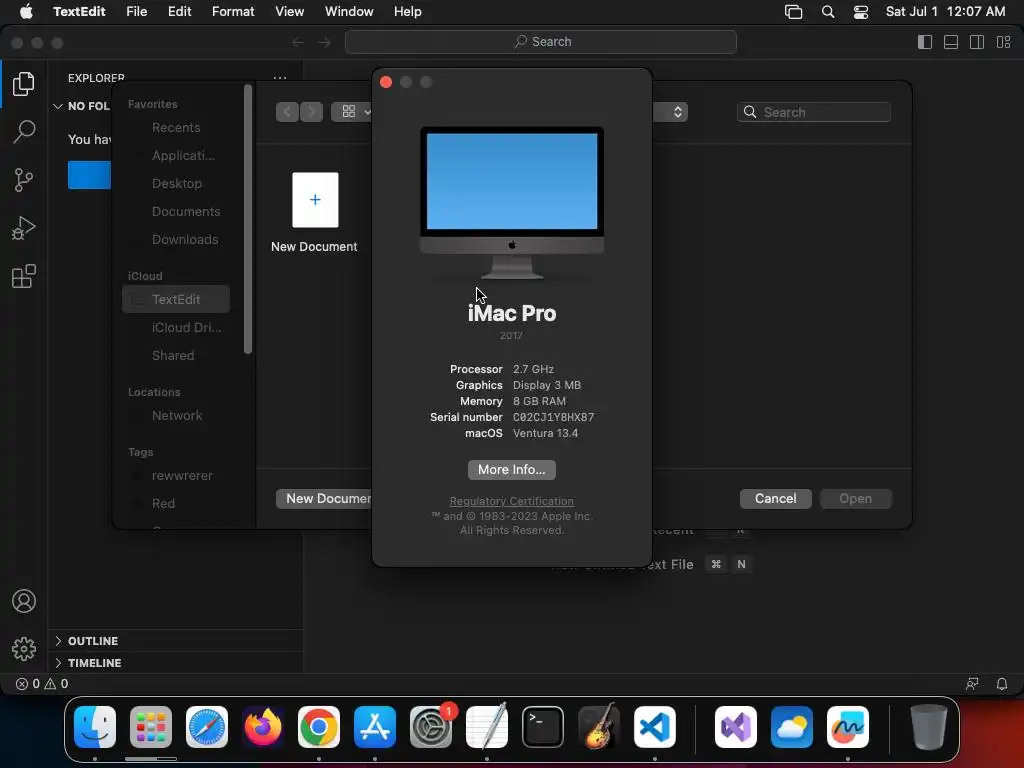
Task: Open Control Center in menu bar
Action: pyautogui.click(x=861, y=12)
